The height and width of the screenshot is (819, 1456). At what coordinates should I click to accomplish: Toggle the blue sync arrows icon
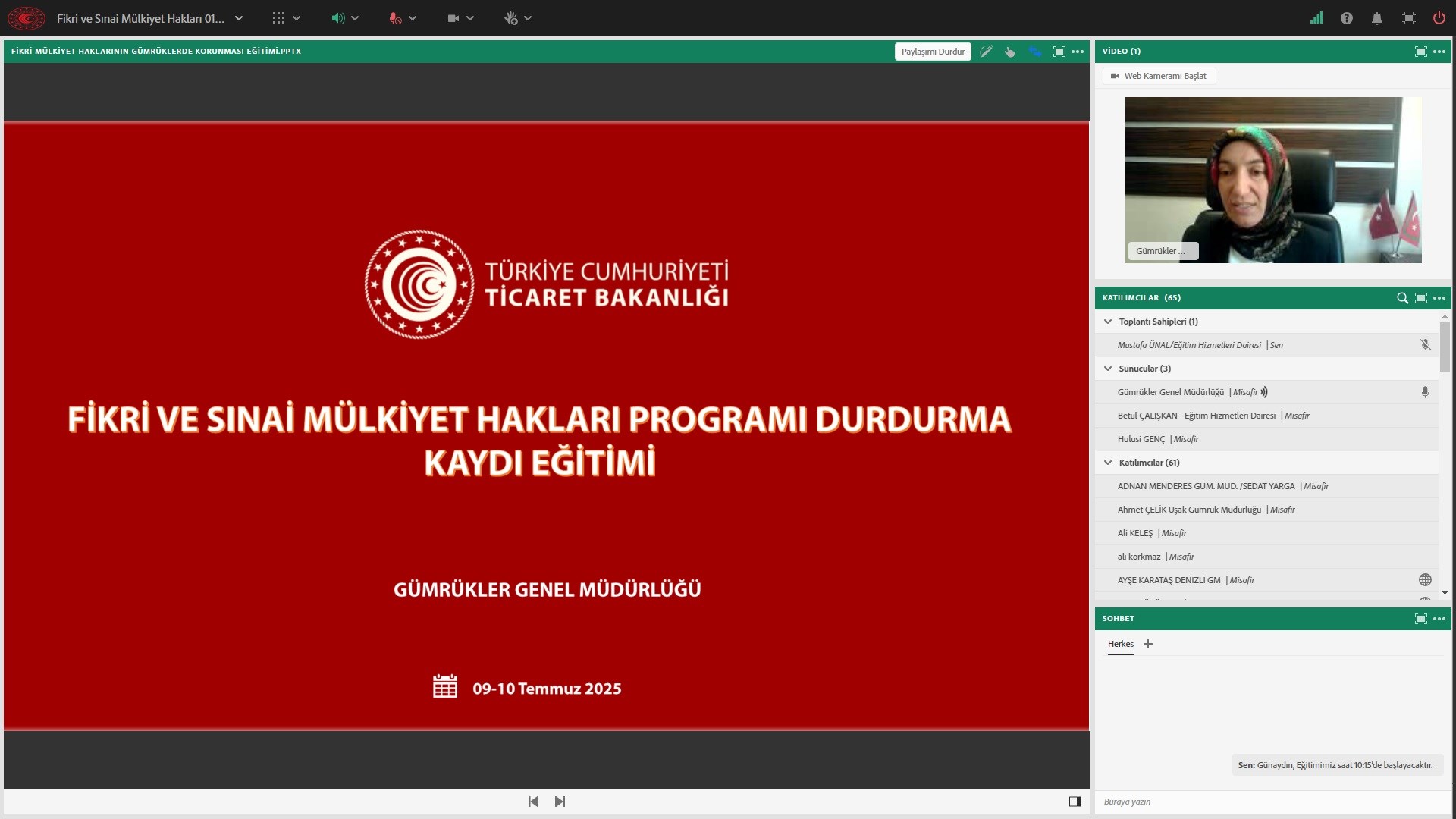click(x=1035, y=52)
